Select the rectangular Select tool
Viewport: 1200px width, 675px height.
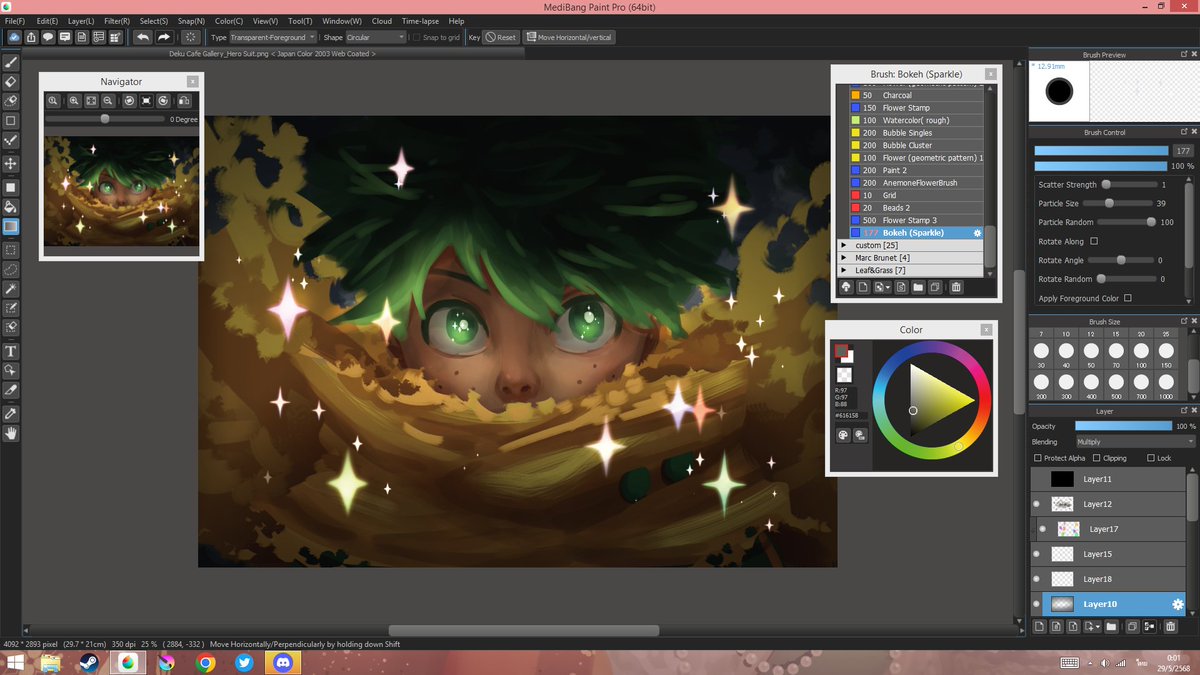(11, 250)
